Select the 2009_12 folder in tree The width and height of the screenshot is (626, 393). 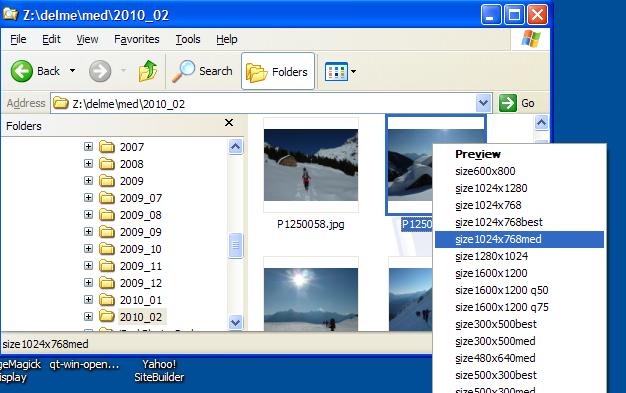pyautogui.click(x=141, y=283)
